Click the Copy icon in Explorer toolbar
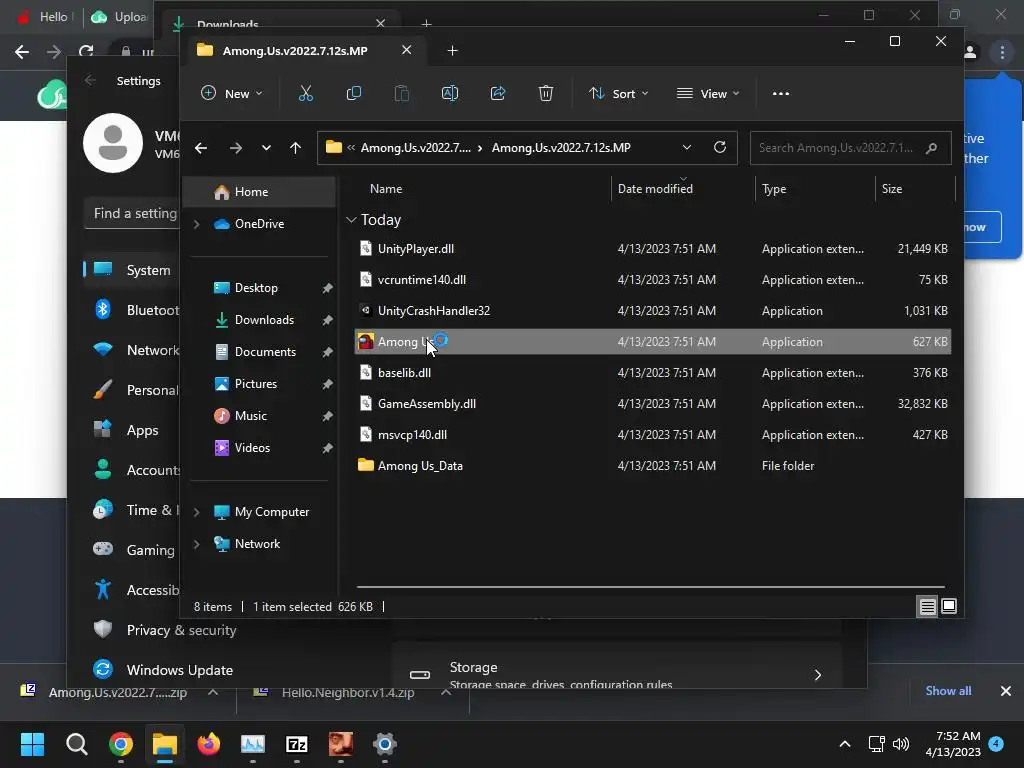 pos(353,93)
